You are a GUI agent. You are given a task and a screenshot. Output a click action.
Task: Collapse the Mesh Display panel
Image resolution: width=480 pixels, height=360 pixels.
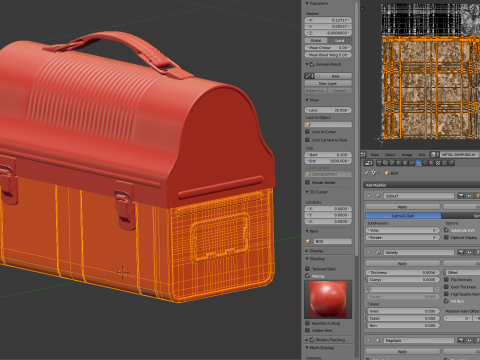coord(307,347)
